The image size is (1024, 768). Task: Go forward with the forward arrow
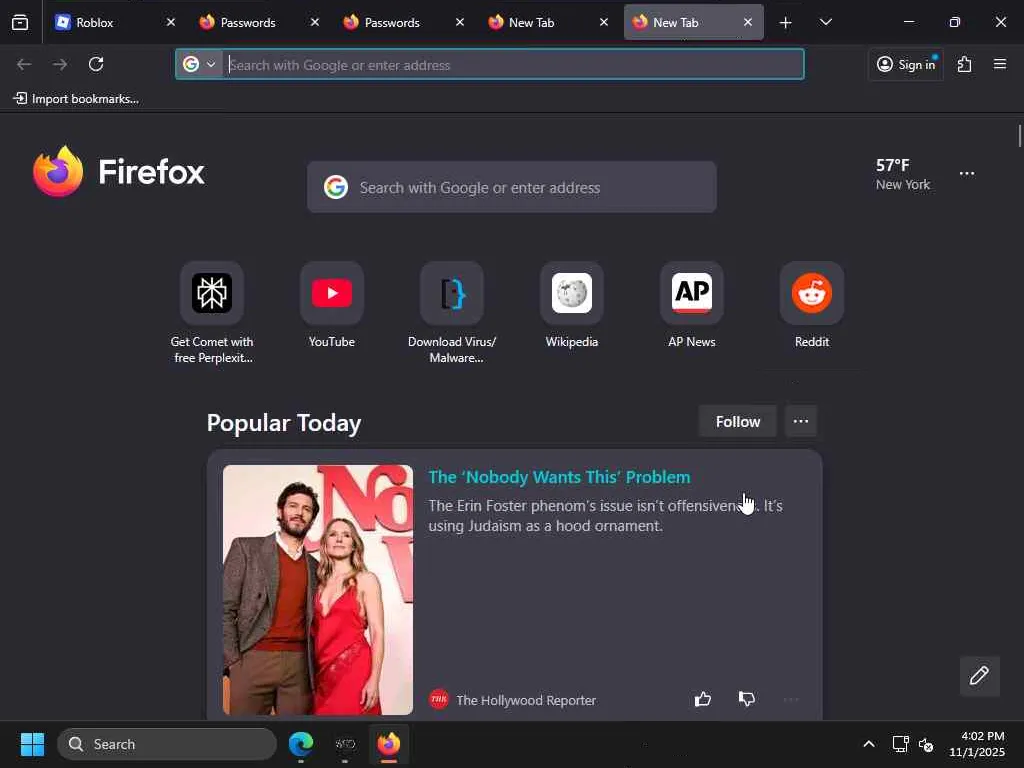click(x=60, y=64)
